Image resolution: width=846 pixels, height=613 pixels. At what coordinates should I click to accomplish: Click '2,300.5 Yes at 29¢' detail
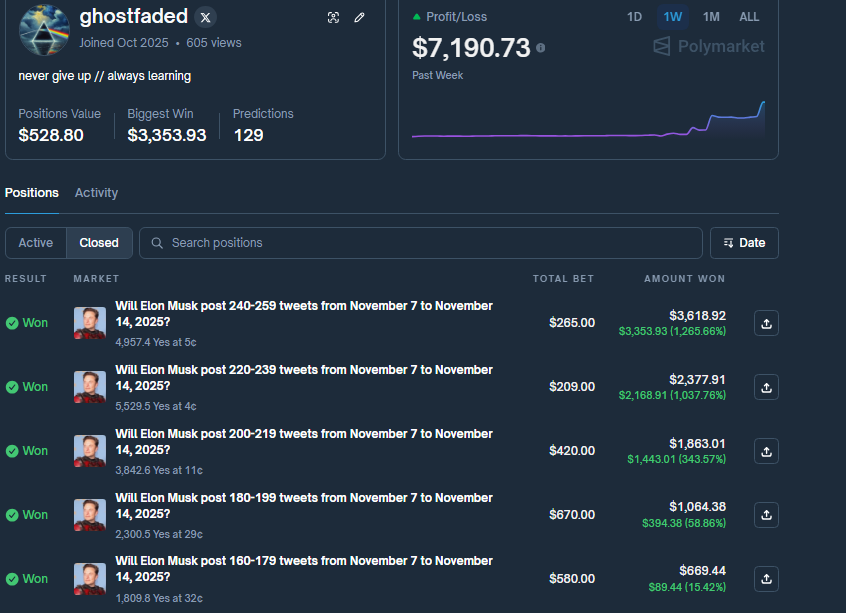(x=159, y=534)
